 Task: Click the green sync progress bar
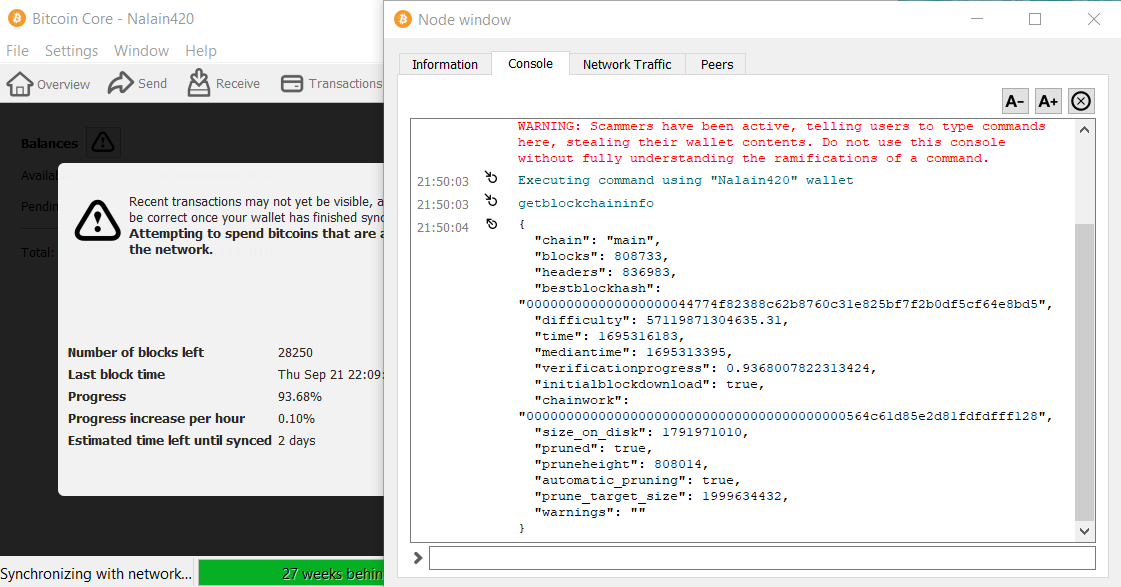tap(291, 573)
